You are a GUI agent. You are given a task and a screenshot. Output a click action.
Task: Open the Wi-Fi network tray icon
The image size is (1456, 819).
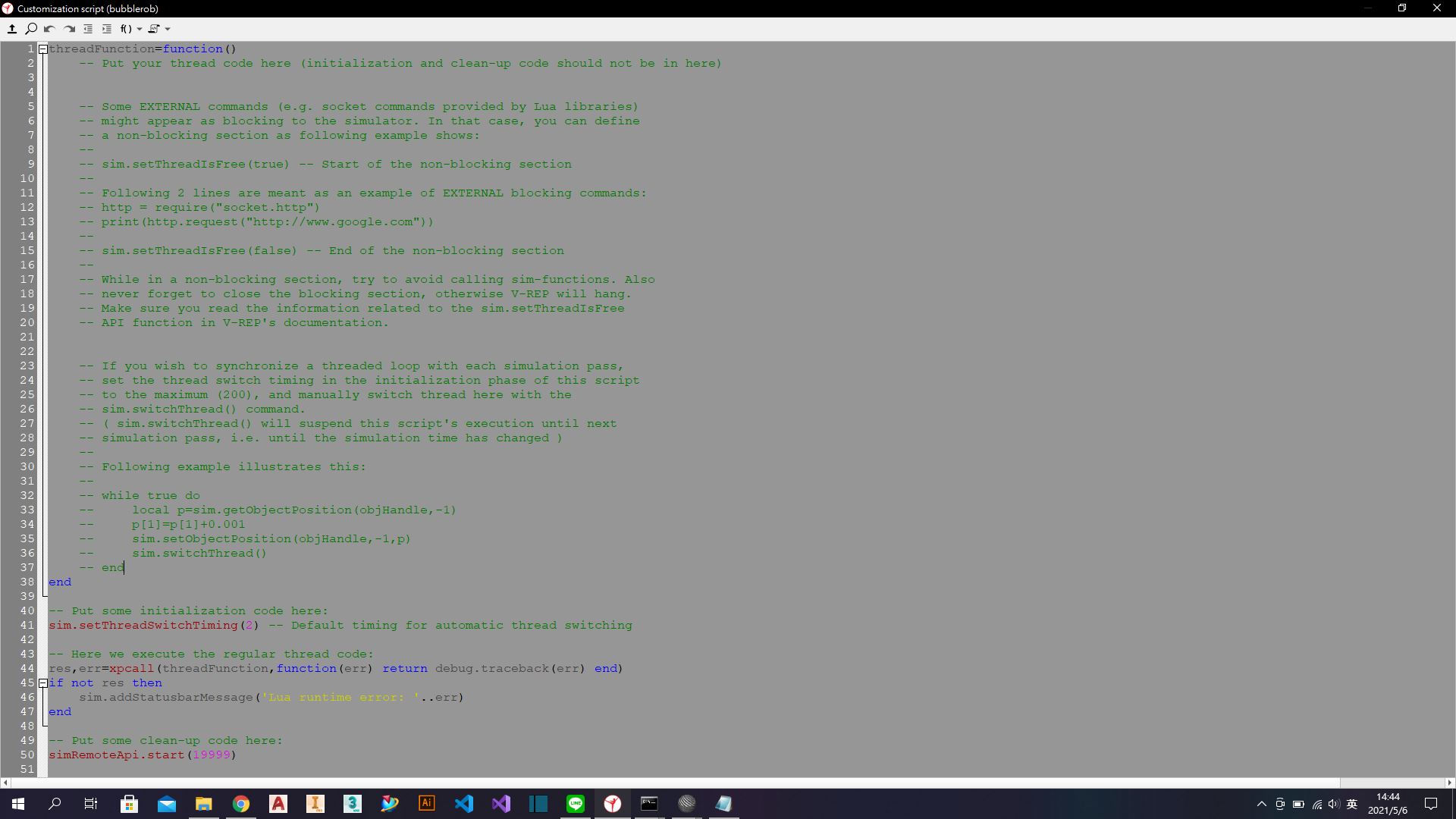(x=1317, y=805)
